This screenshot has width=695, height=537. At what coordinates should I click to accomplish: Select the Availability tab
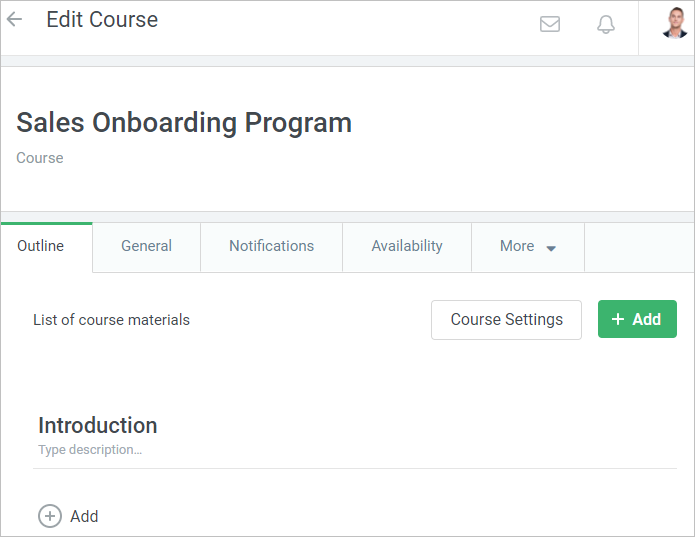(407, 246)
